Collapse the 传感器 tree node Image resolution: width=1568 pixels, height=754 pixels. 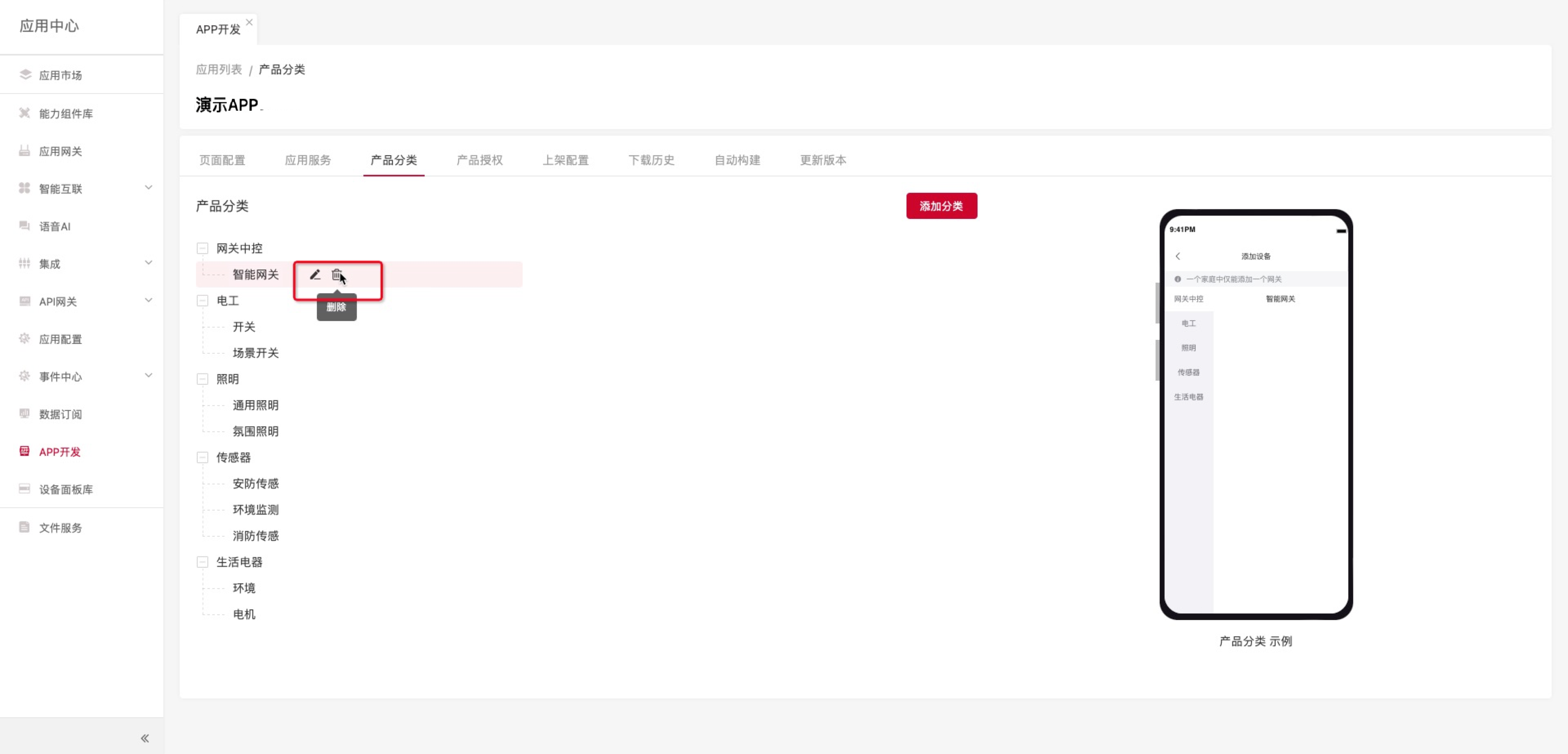[202, 457]
